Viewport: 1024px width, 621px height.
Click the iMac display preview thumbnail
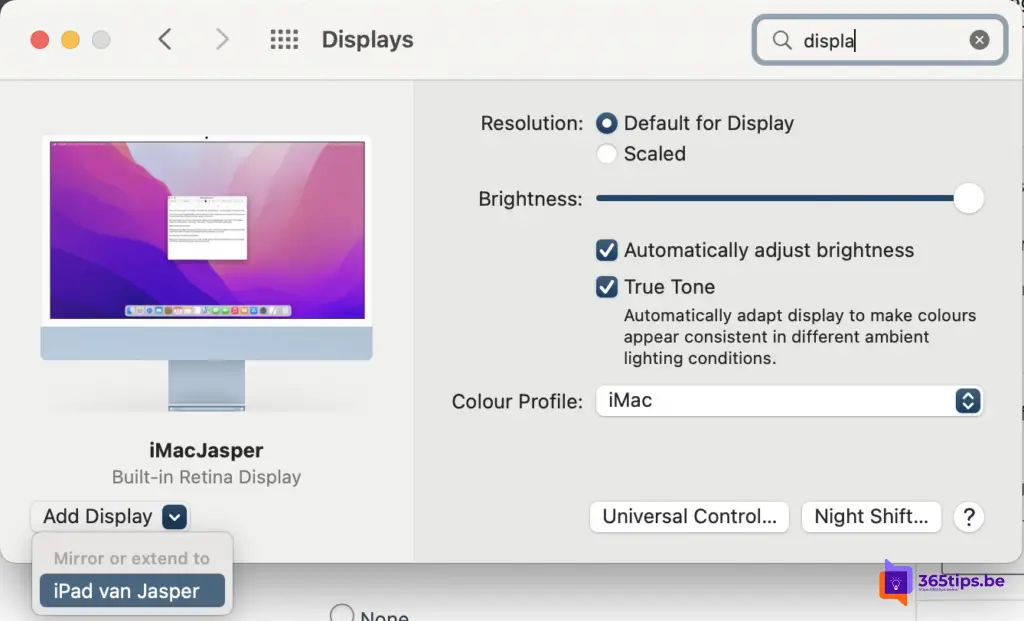click(207, 274)
